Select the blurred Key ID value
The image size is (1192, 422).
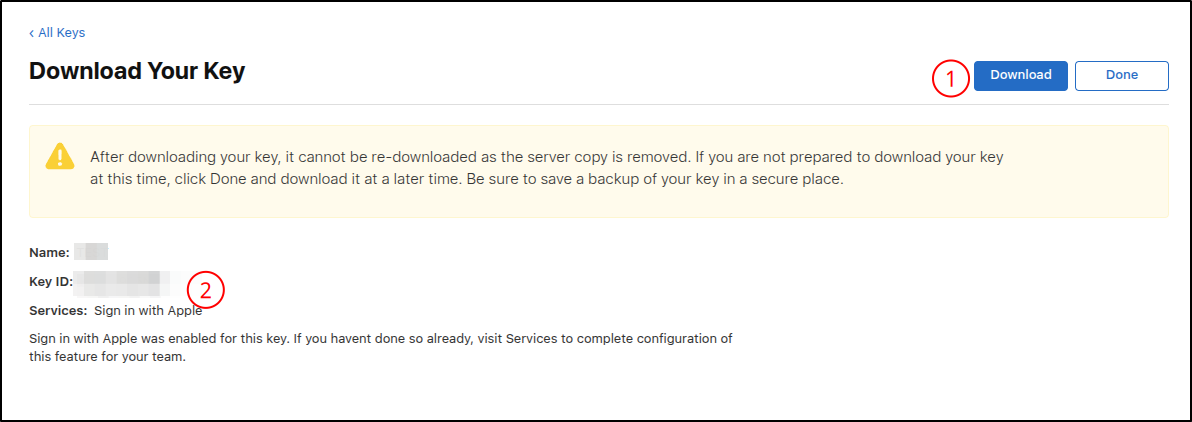point(125,282)
